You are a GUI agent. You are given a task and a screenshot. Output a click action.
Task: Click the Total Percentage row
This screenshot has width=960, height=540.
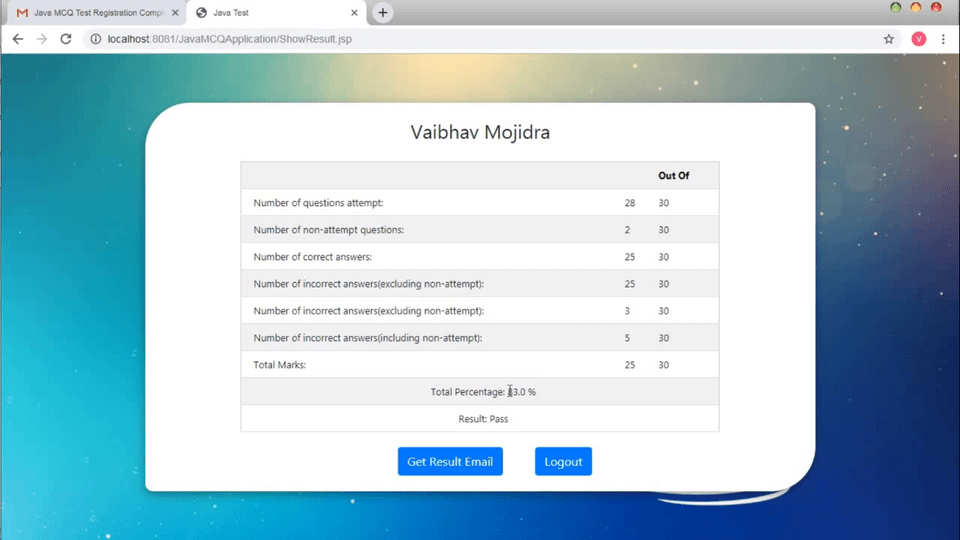tap(480, 392)
